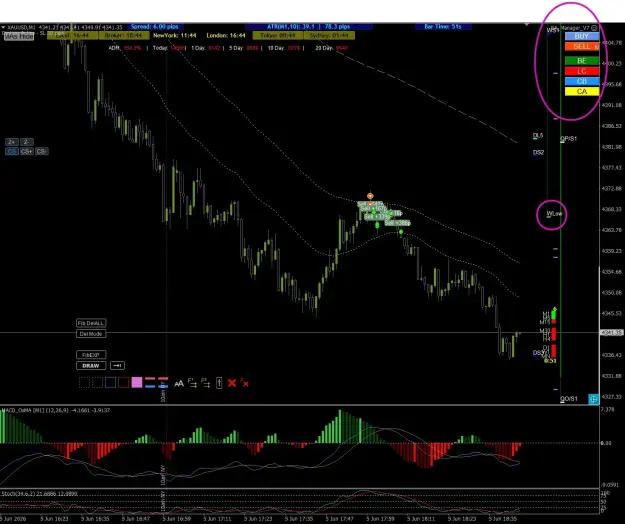625x524 pixels.
Task: Click the NewYork: 11:44 clock
Action: (175, 36)
